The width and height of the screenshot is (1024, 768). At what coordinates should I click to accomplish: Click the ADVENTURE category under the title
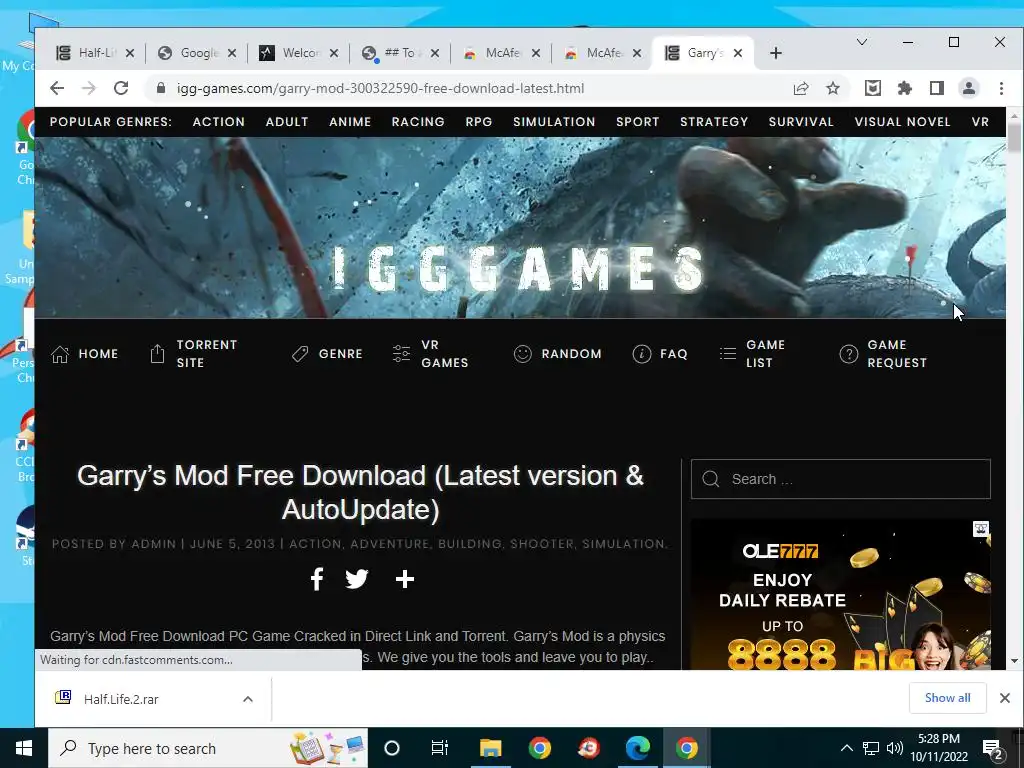point(389,544)
